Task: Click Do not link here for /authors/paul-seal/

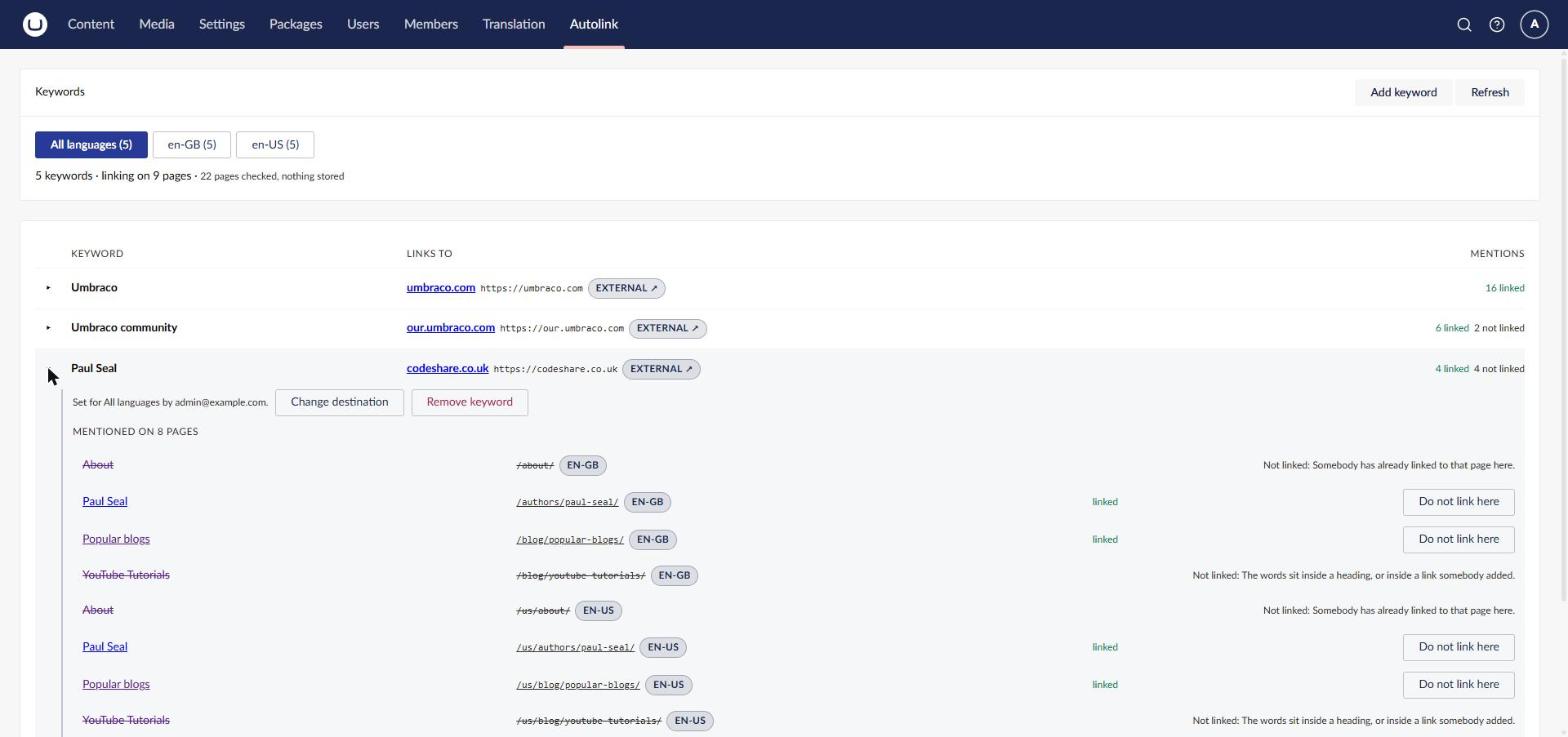Action: pos(1459,502)
